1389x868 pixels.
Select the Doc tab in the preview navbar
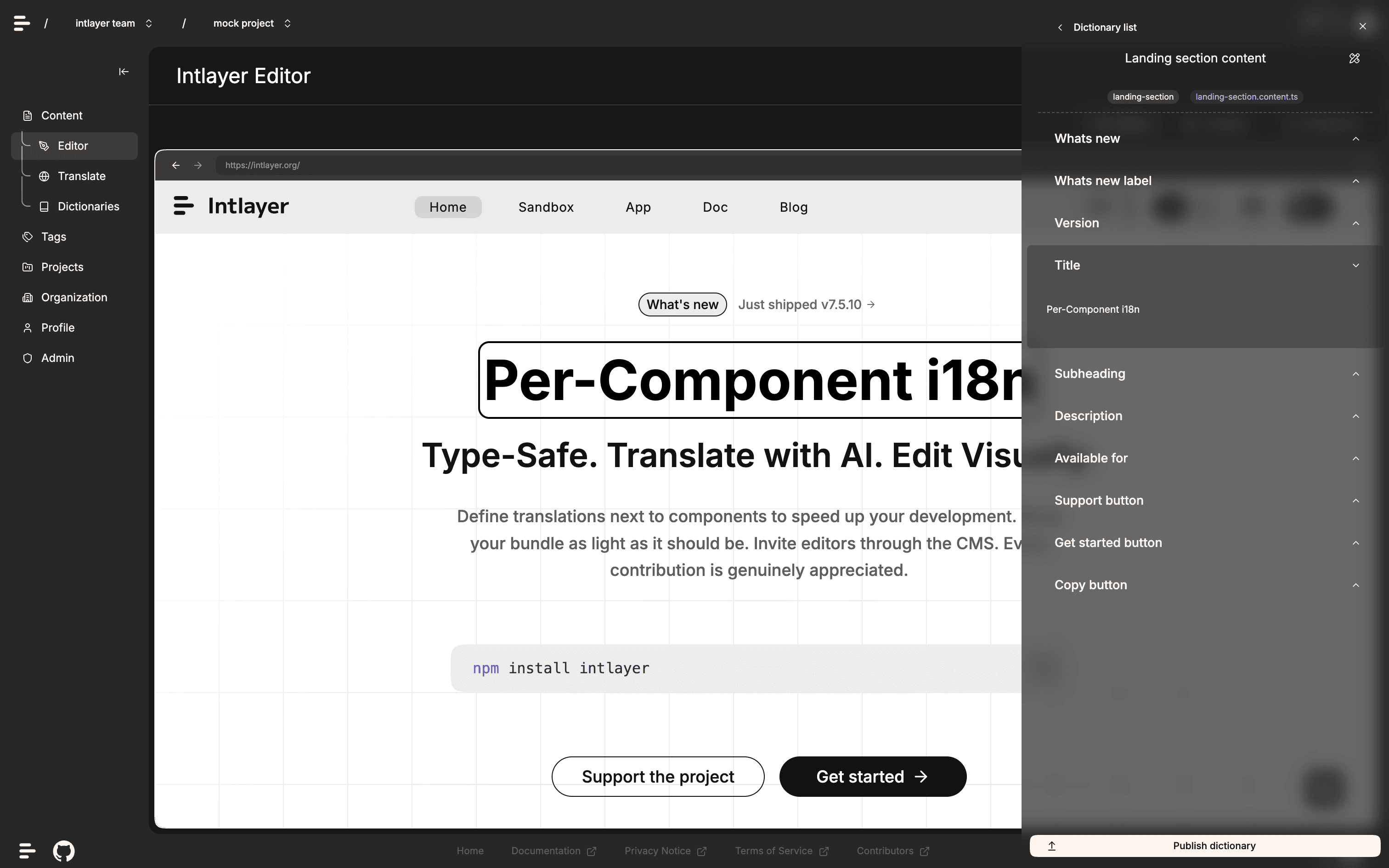[x=715, y=207]
